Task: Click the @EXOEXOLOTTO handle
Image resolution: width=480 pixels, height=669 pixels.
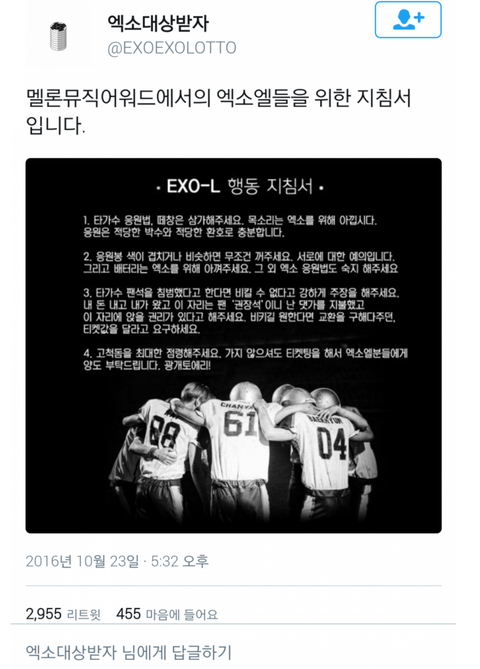Action: coord(172,48)
